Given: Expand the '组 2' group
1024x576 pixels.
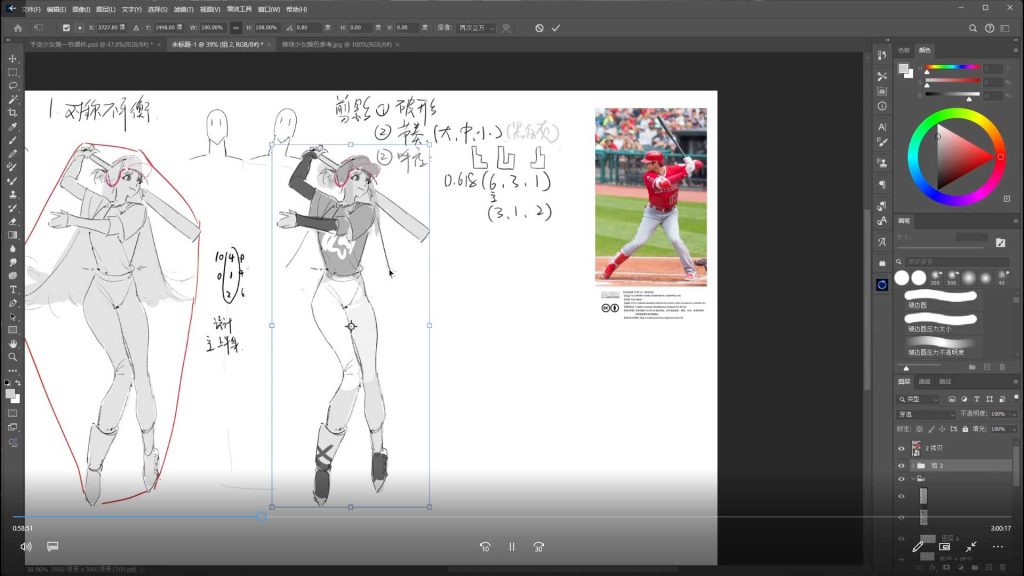Looking at the screenshot, I should click(x=912, y=466).
